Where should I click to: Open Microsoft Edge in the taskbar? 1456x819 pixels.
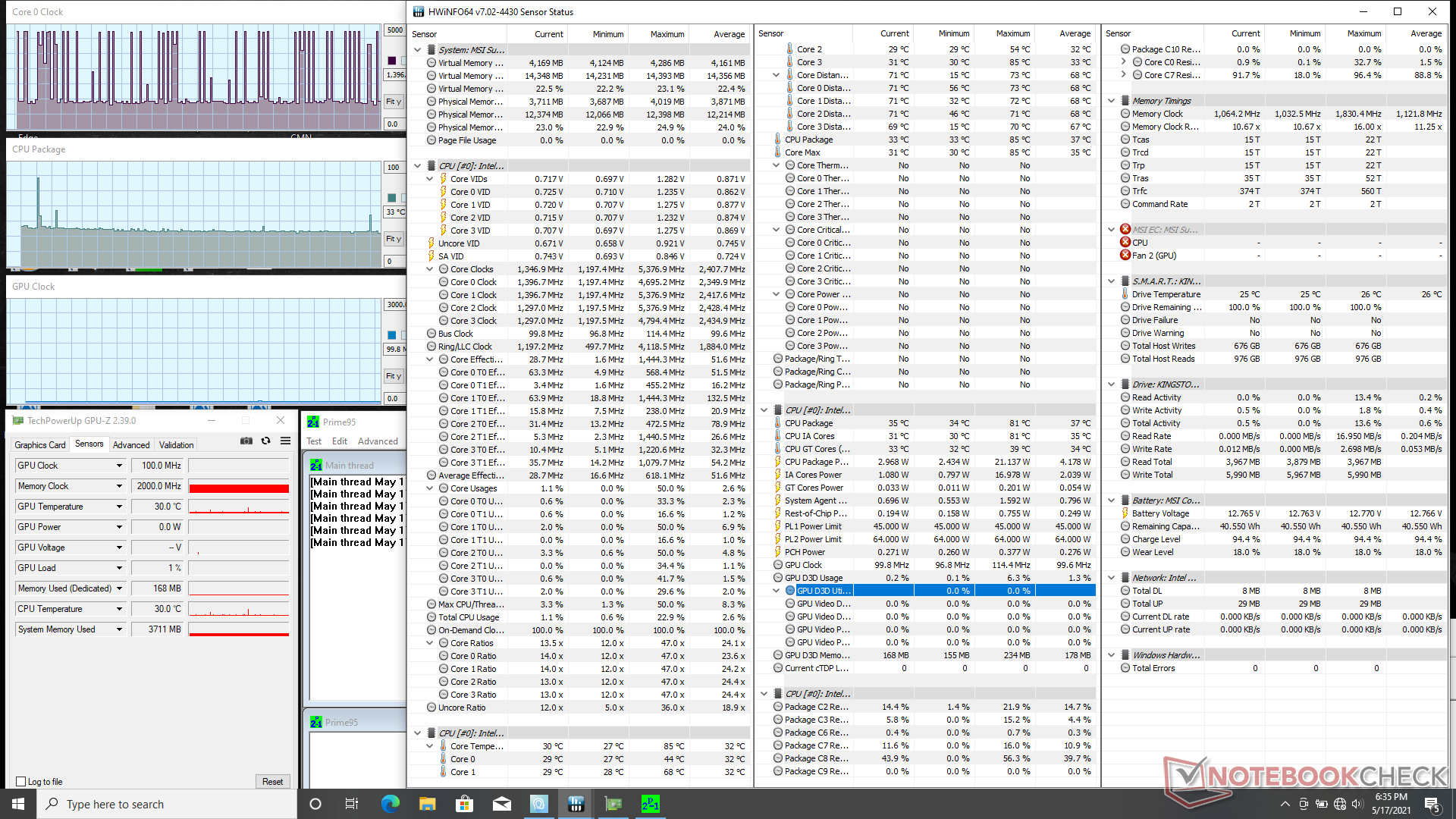[390, 804]
